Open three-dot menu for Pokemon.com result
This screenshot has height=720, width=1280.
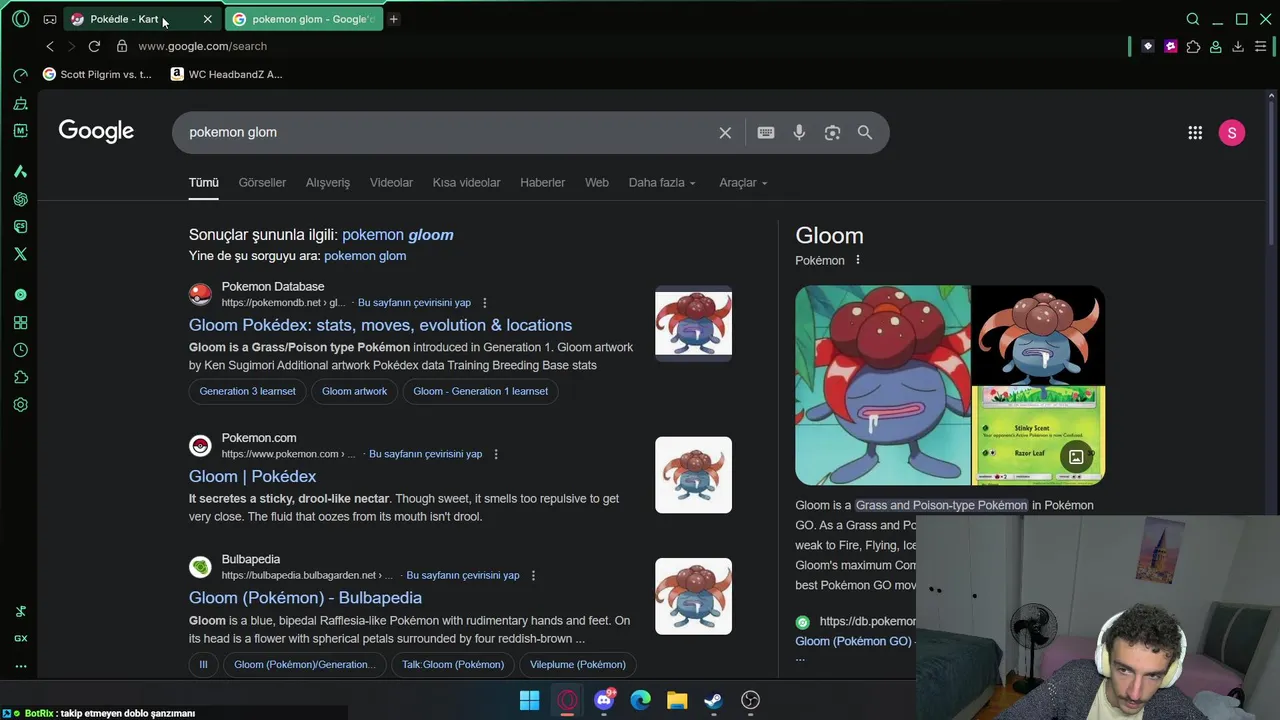point(496,454)
